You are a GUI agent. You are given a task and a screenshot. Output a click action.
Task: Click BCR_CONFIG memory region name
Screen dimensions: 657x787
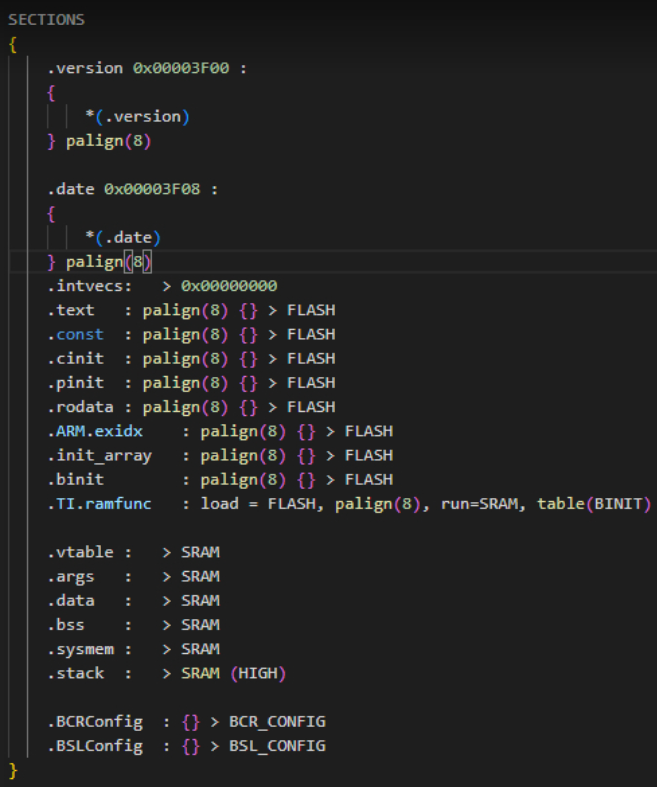(x=277, y=722)
